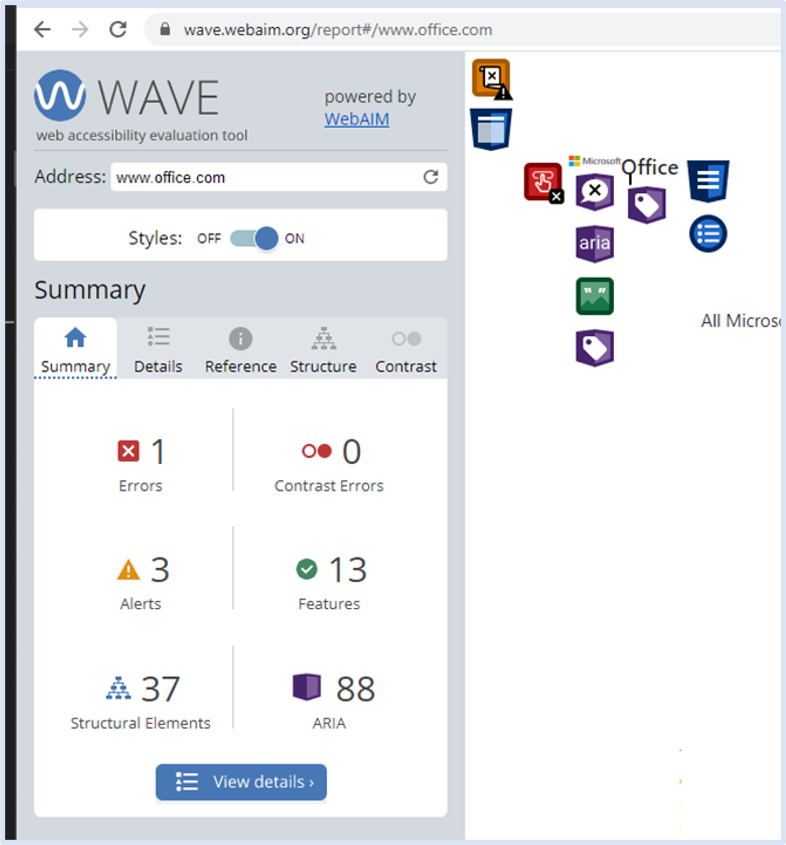This screenshot has width=786, height=845.
Task: Click the Microsoft logo on the page
Action: click(x=595, y=161)
